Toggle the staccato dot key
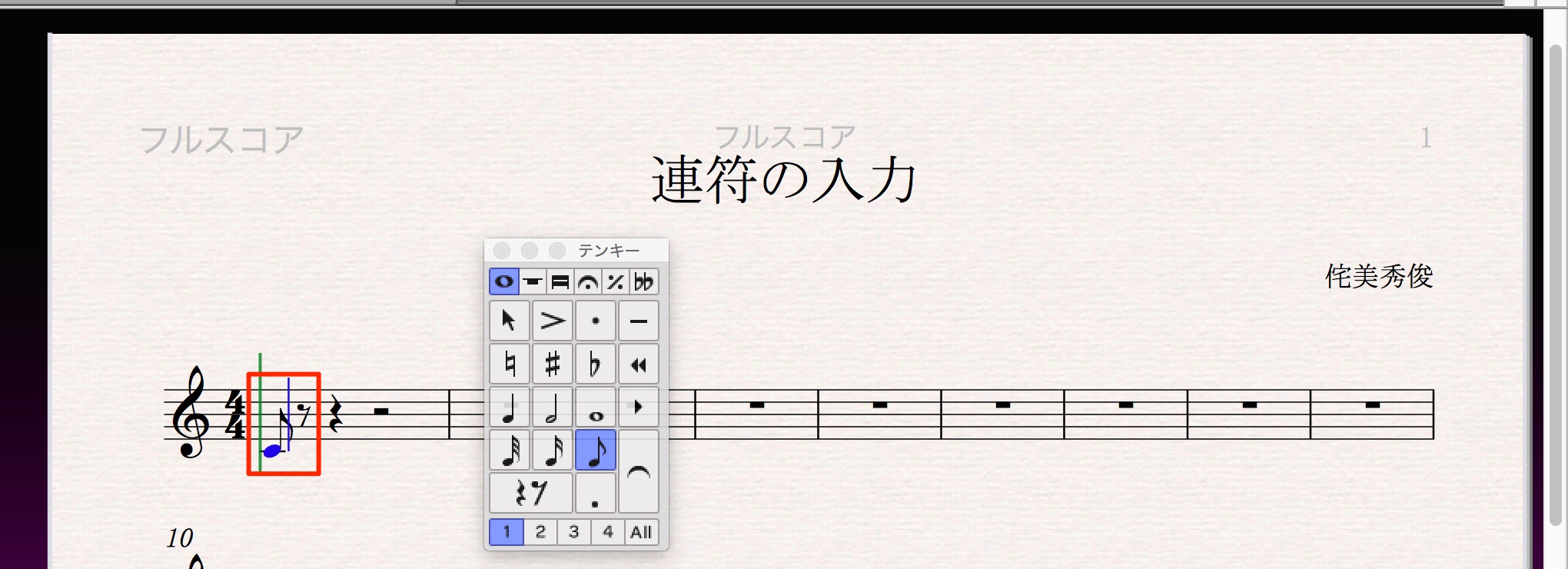Screen dimensions: 1568x569 (x=596, y=321)
